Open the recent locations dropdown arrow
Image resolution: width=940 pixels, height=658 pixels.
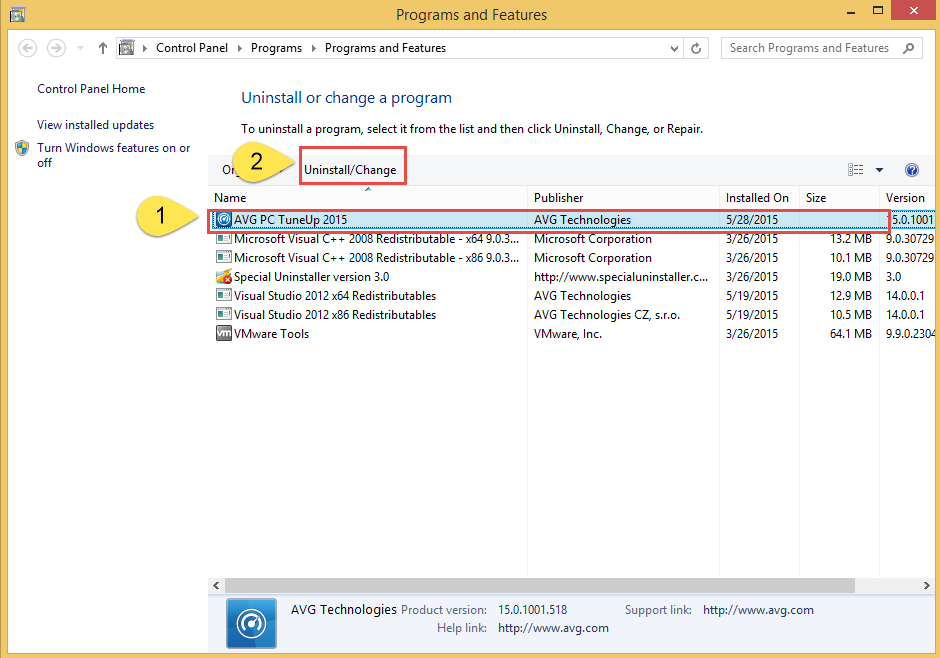coord(80,49)
